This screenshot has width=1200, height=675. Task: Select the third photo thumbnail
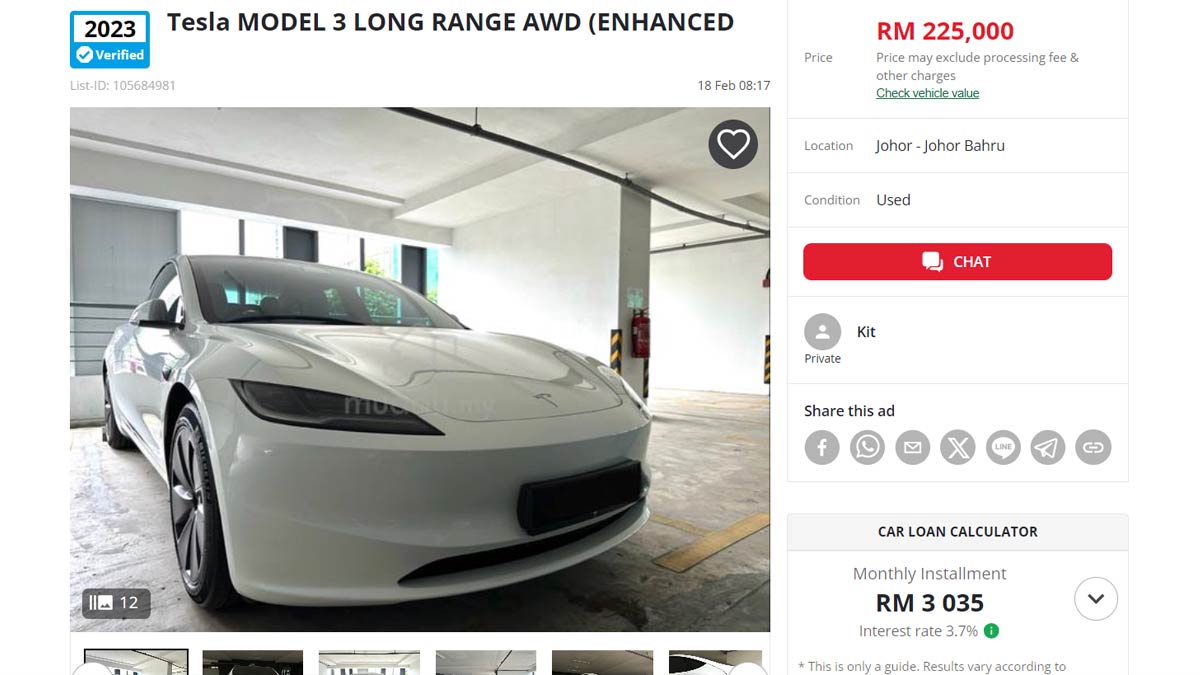point(369,662)
